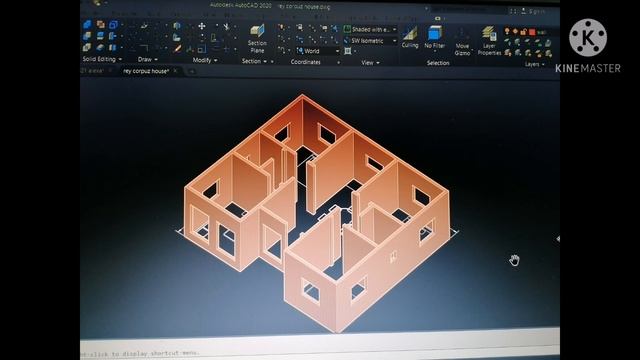
Task: Select the Erase pencil-shaped tool
Action: (x=177, y=49)
